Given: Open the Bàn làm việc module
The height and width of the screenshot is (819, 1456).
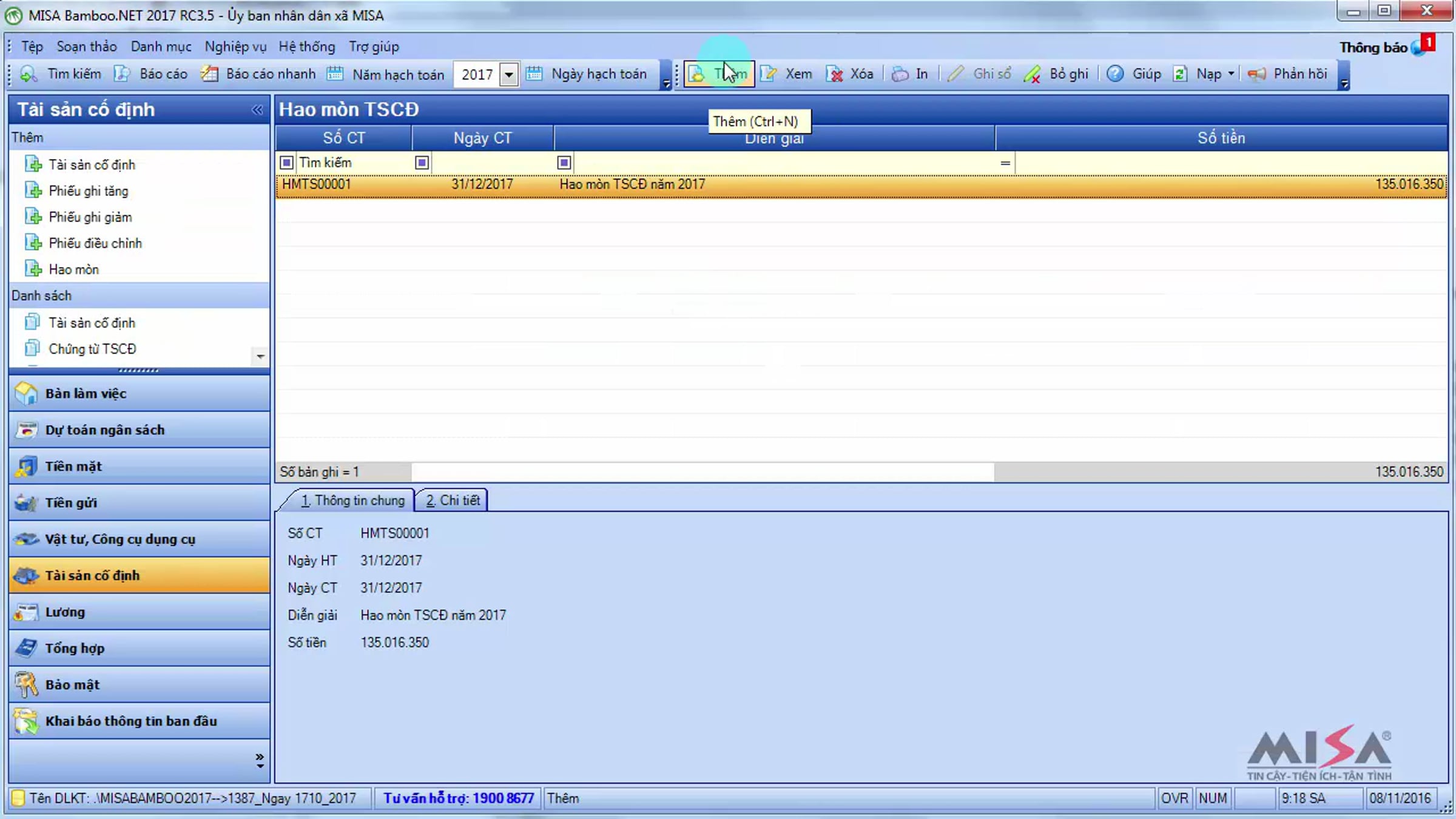Looking at the screenshot, I should [140, 393].
